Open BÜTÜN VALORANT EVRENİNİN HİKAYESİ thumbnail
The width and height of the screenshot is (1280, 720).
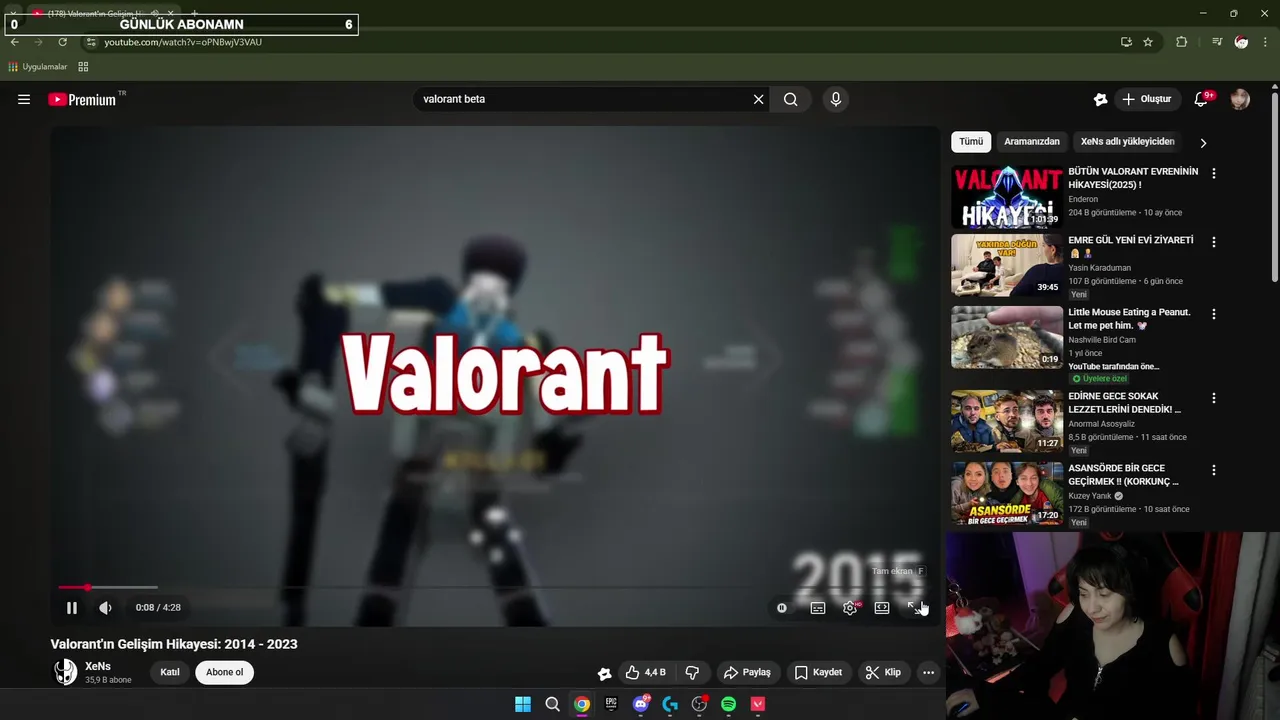(1007, 197)
